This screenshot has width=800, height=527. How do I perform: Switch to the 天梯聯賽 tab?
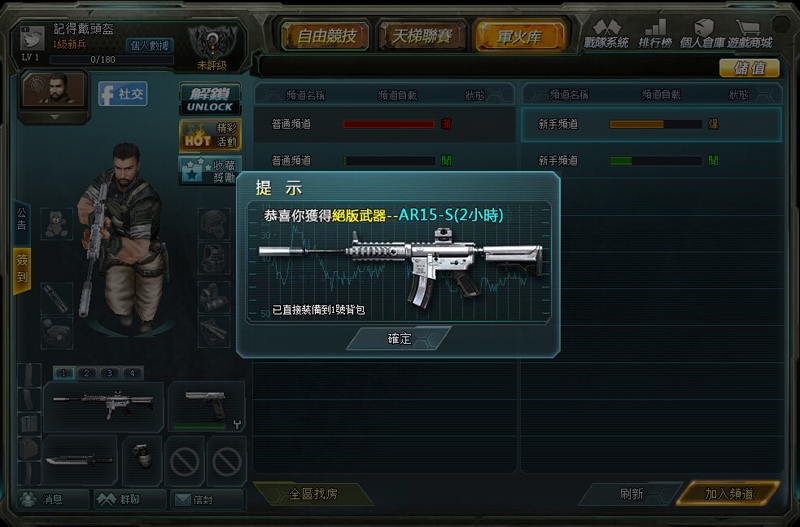[x=421, y=36]
